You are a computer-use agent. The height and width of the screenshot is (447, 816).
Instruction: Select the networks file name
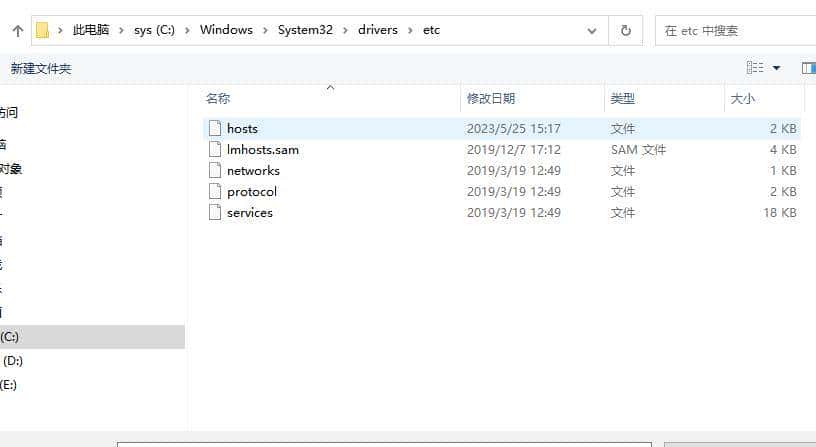253,171
